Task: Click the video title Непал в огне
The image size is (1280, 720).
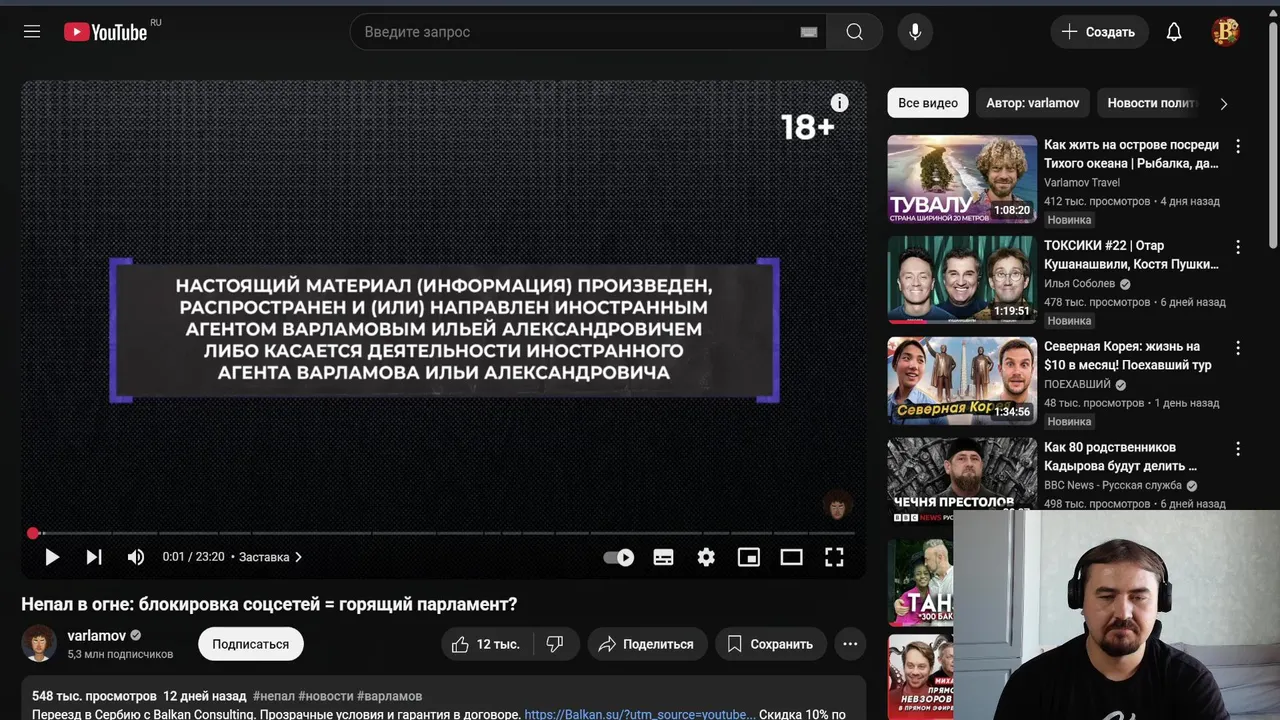Action: [269, 605]
